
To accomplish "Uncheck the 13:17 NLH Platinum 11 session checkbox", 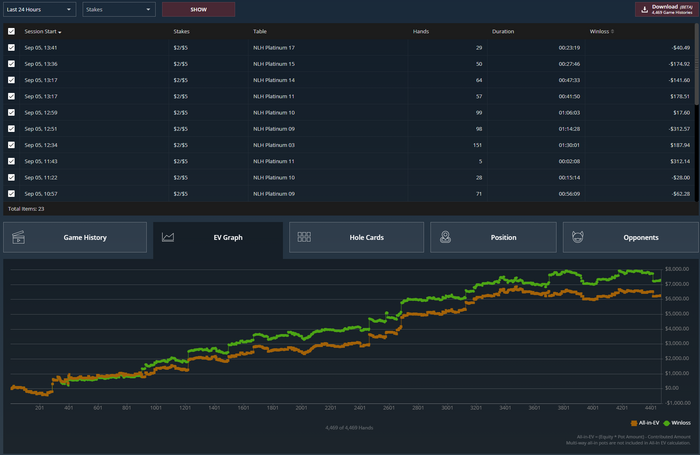I will pos(12,96).
